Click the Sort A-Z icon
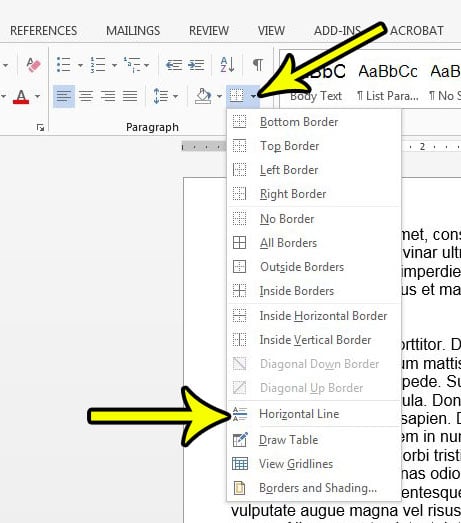The height and width of the screenshot is (523, 461). click(x=227, y=65)
